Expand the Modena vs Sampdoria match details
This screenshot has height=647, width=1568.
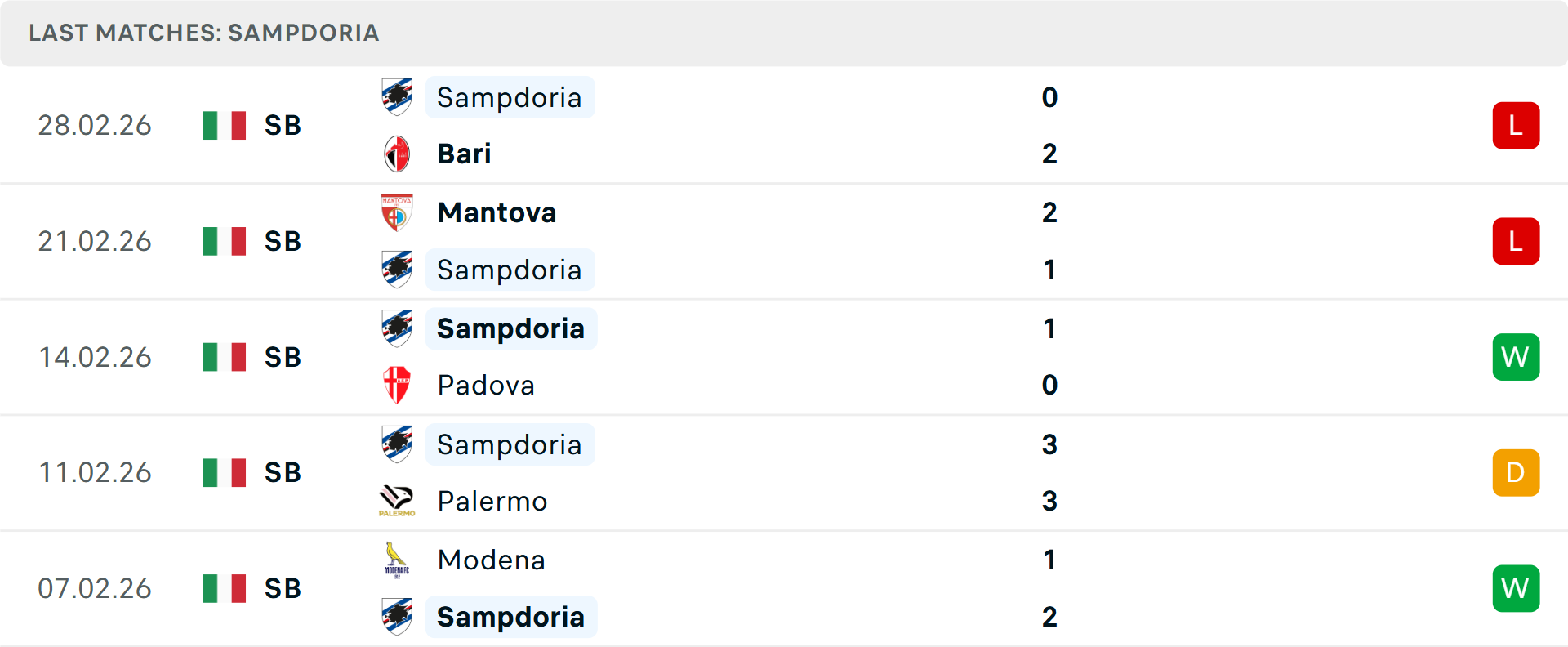tap(784, 588)
